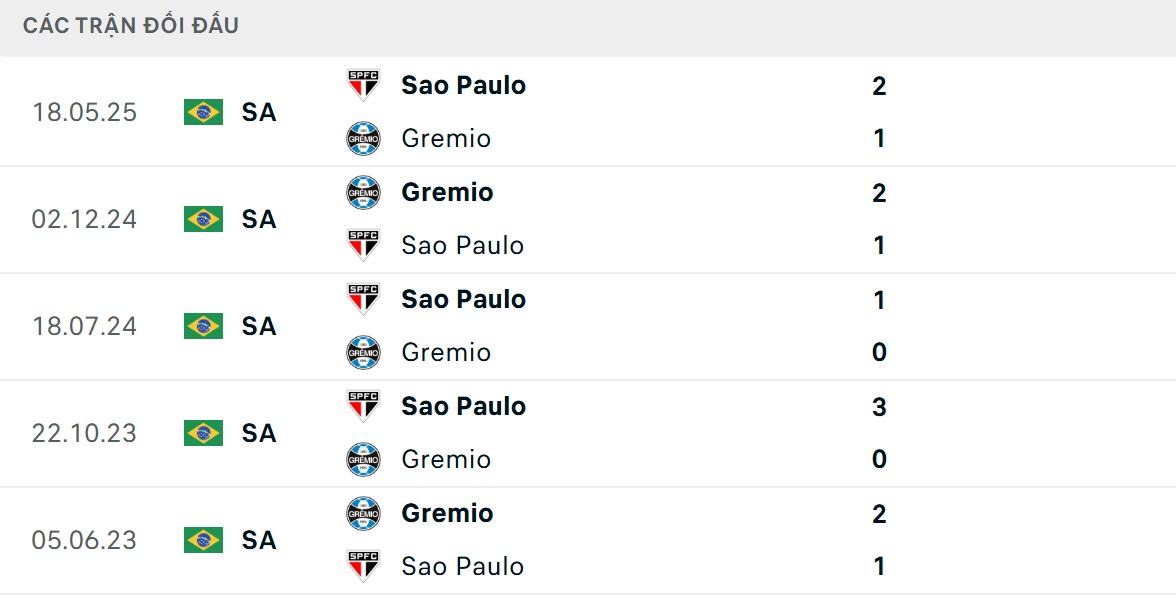1176x615 pixels.
Task: Click Gremio crest in 02.12.24 match
Action: 363,192
